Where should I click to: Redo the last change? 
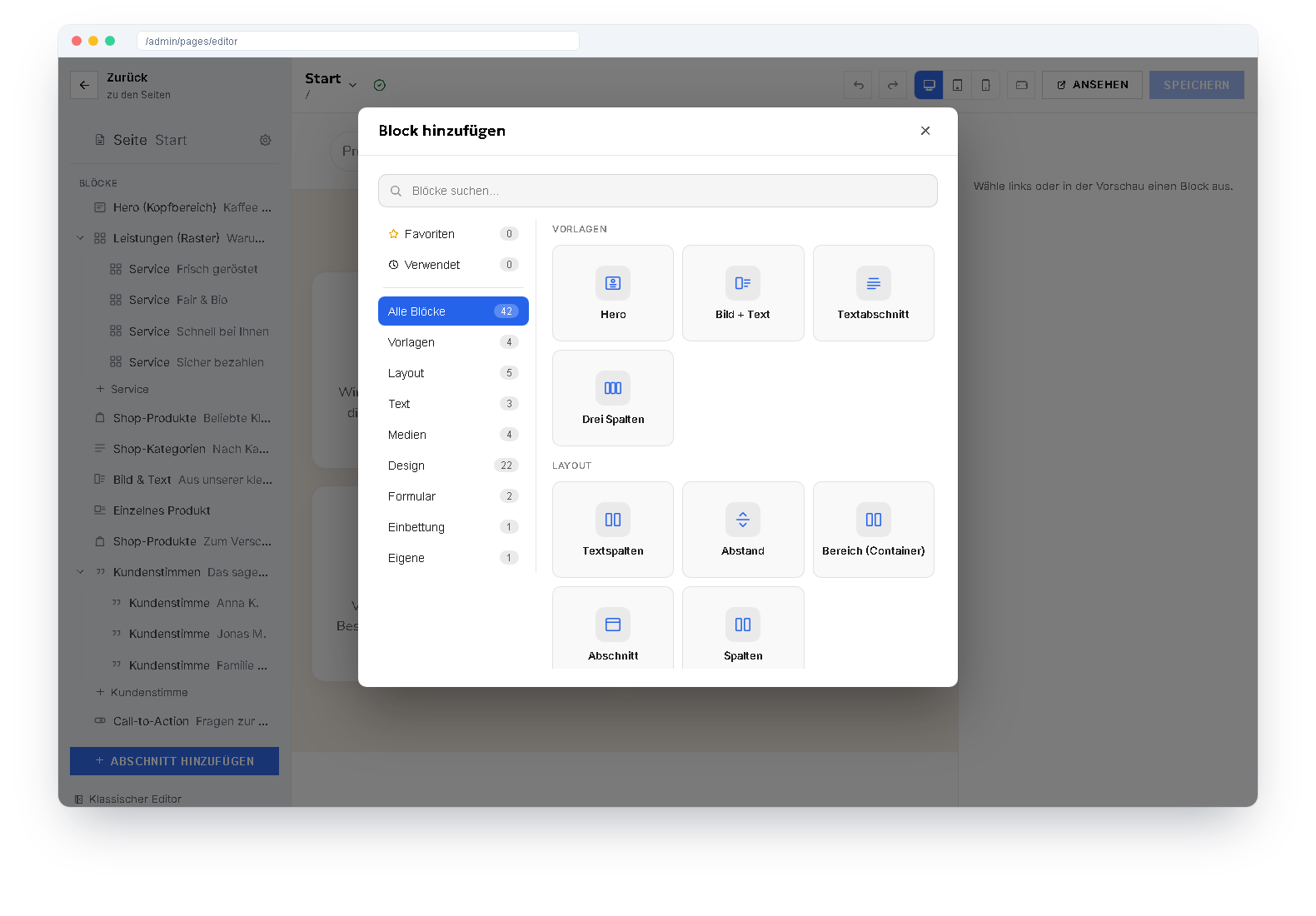893,85
